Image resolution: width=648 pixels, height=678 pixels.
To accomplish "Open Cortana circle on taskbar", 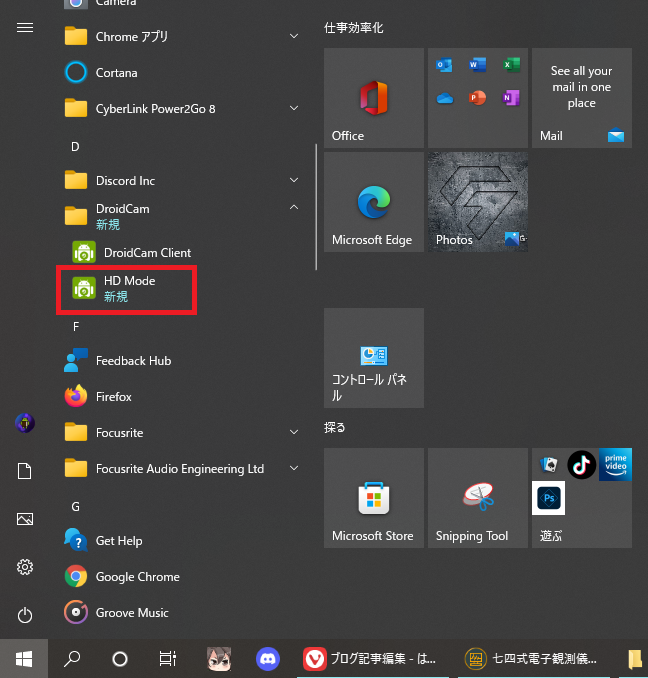I will pos(120,659).
